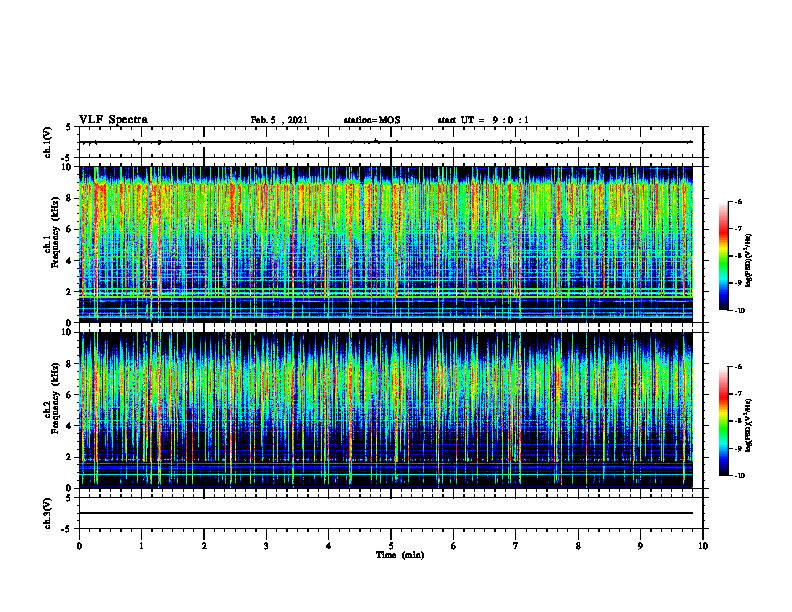
Task: Click the "station=MOS" label
Action: tap(372, 120)
